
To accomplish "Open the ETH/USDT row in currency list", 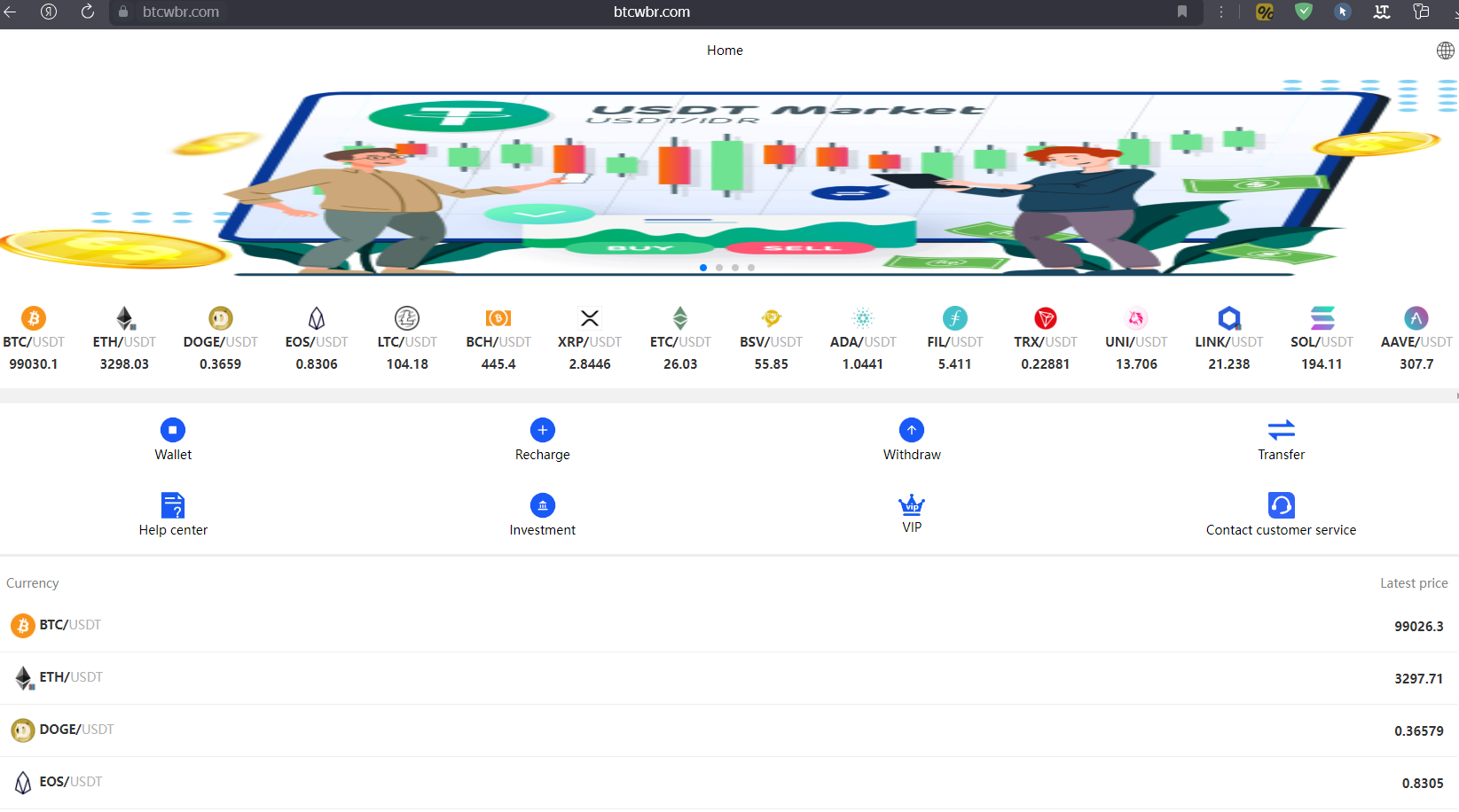I will point(729,678).
